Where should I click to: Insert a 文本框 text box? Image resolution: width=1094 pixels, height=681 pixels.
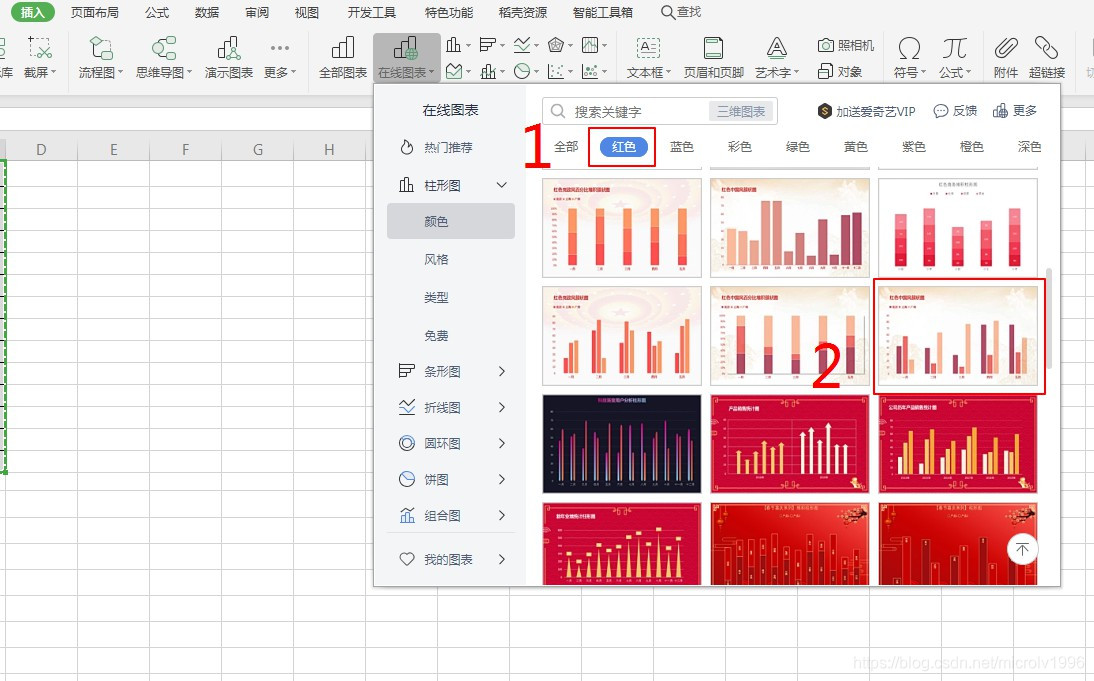pos(648,57)
